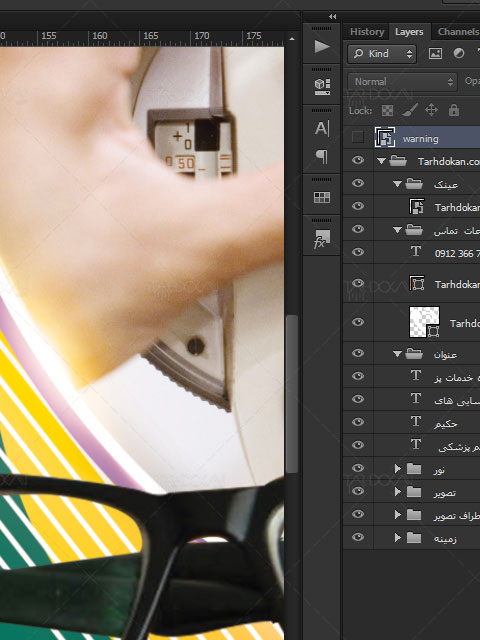Hide the زمینه group eye icon
Image resolution: width=480 pixels, height=640 pixels.
tap(358, 537)
